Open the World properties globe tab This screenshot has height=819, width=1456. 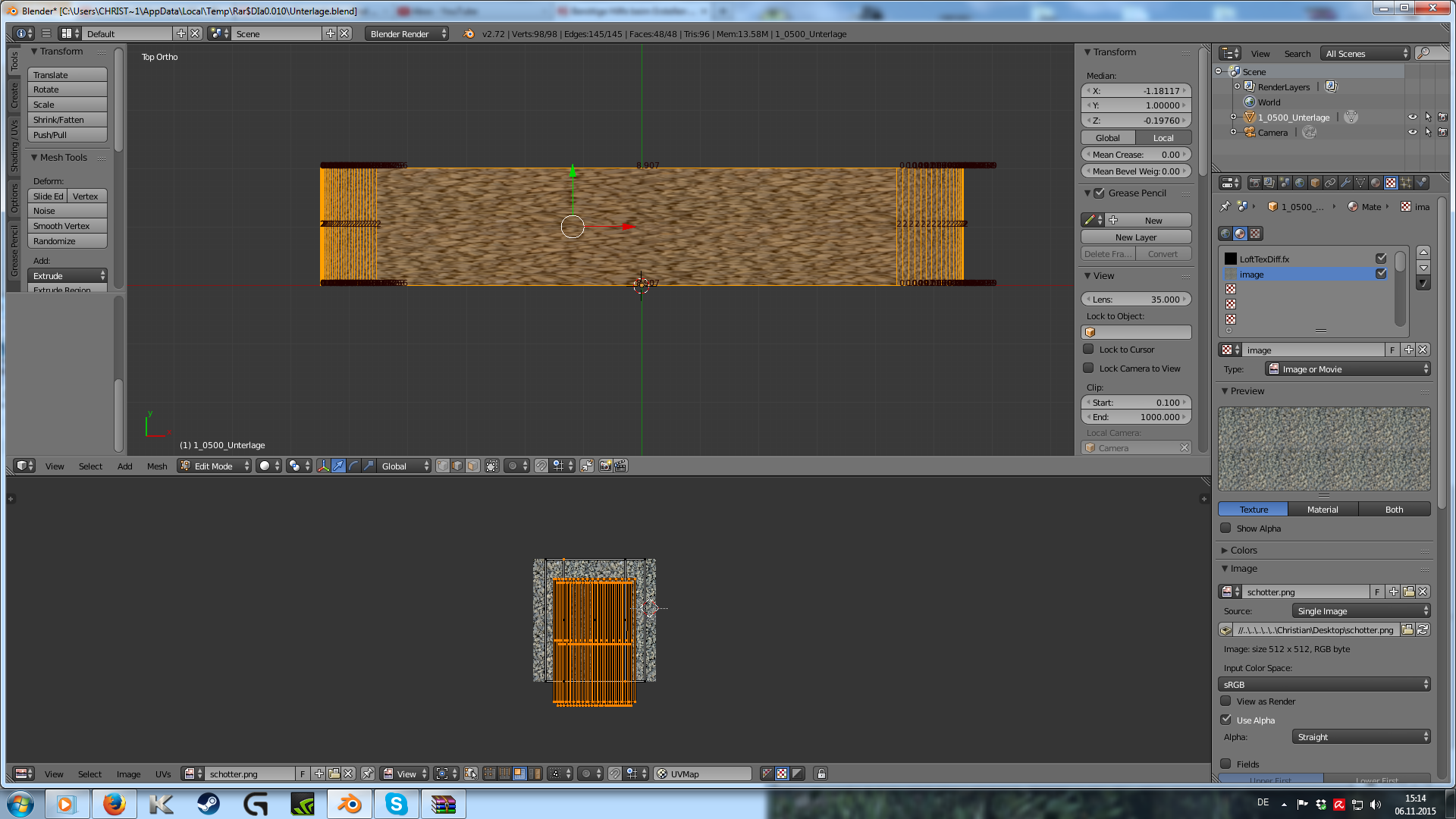tap(1300, 183)
